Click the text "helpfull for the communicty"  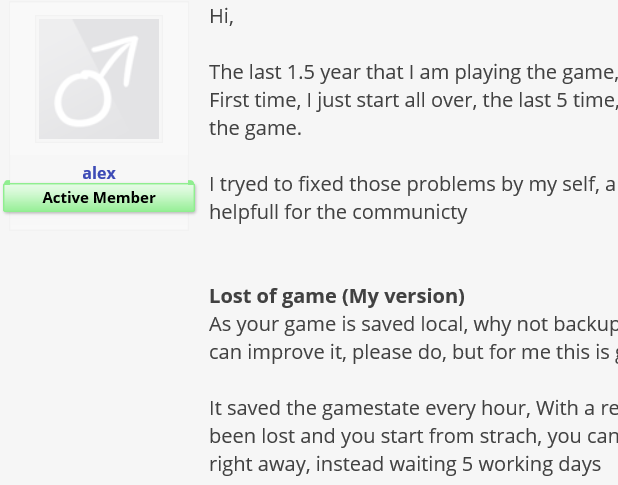tap(338, 212)
